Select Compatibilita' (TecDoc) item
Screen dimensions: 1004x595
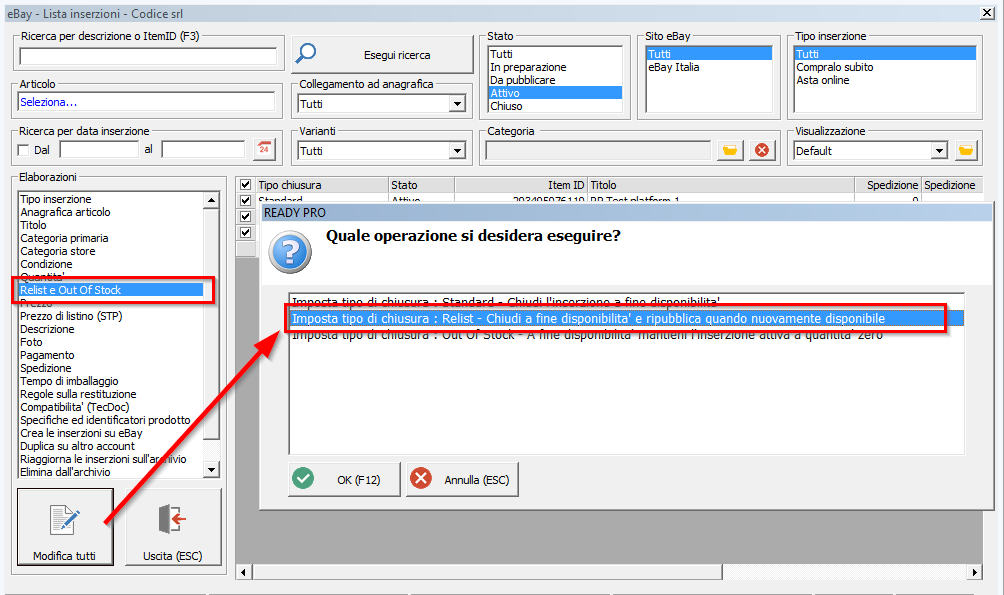point(74,407)
